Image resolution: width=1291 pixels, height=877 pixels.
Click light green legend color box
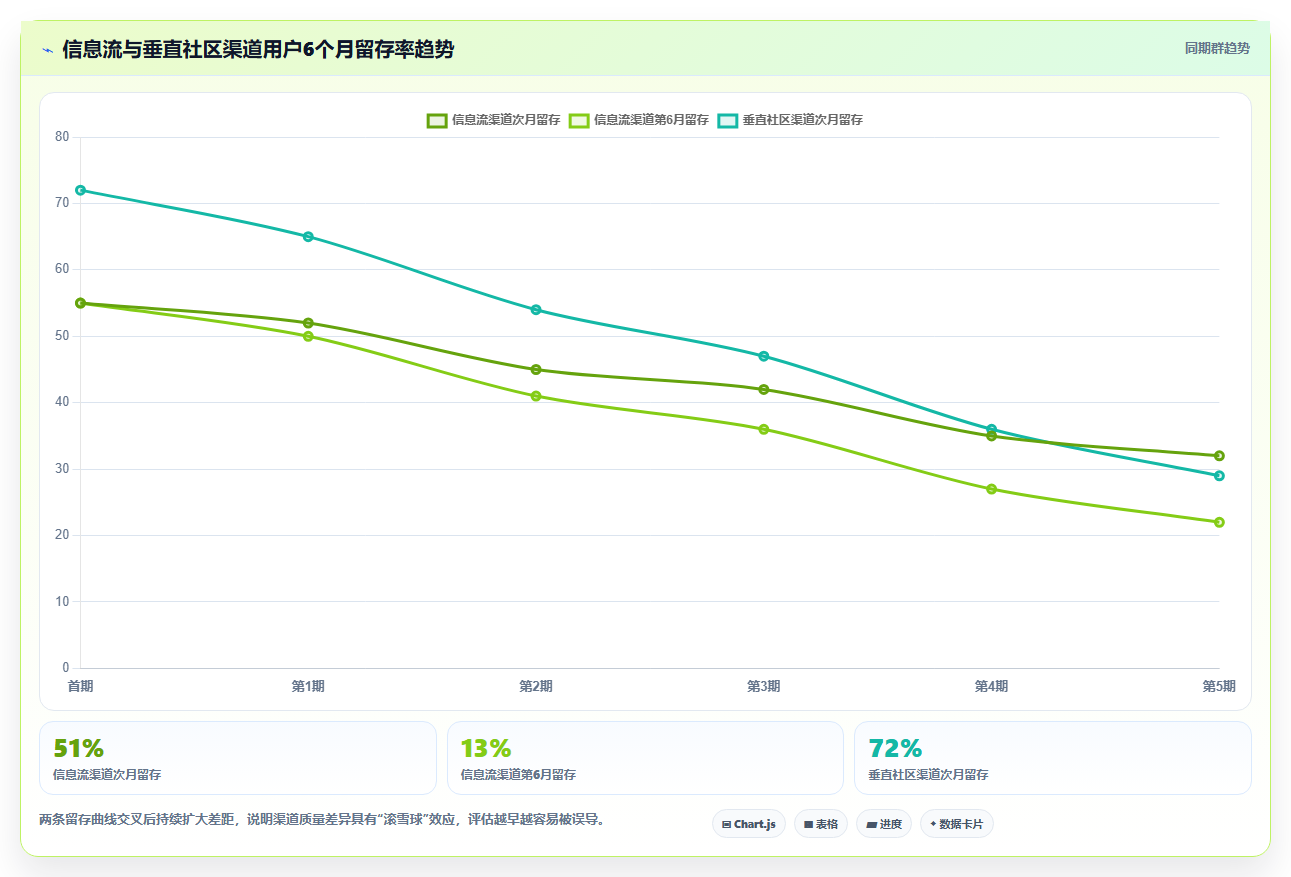point(579,120)
